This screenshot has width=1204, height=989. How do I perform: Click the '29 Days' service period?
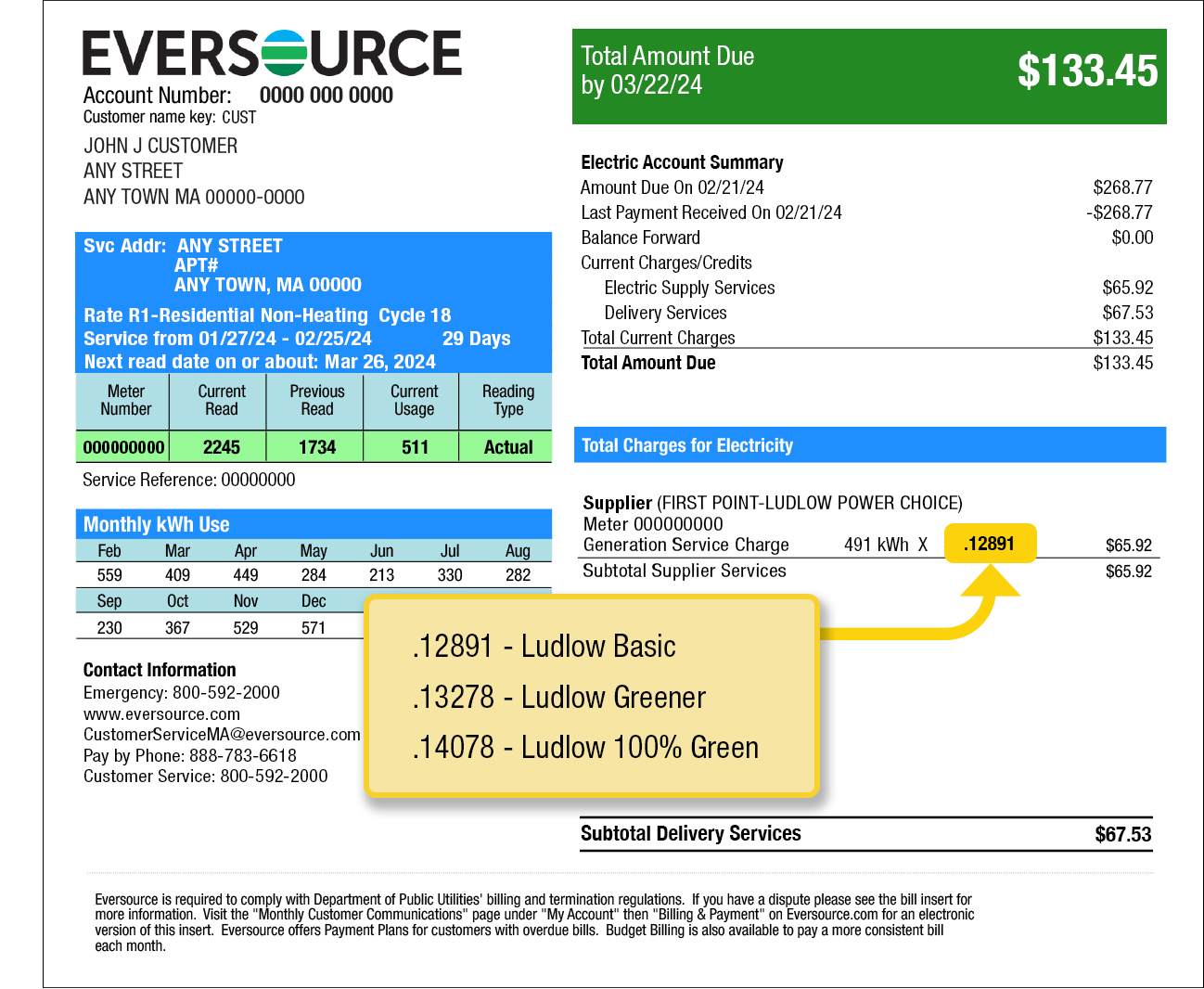click(x=476, y=339)
